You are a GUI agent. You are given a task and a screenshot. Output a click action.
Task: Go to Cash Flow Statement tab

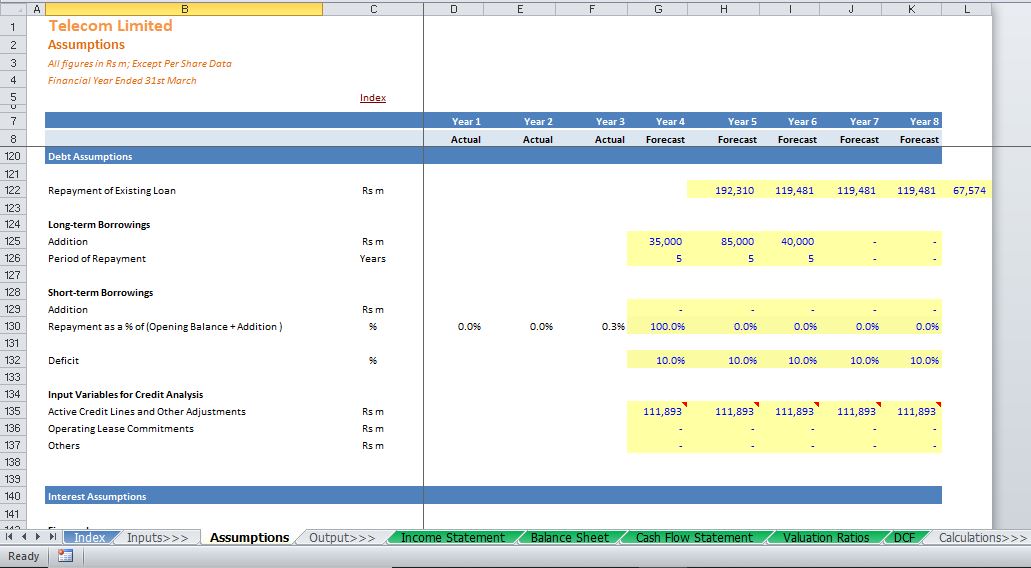[x=694, y=538]
